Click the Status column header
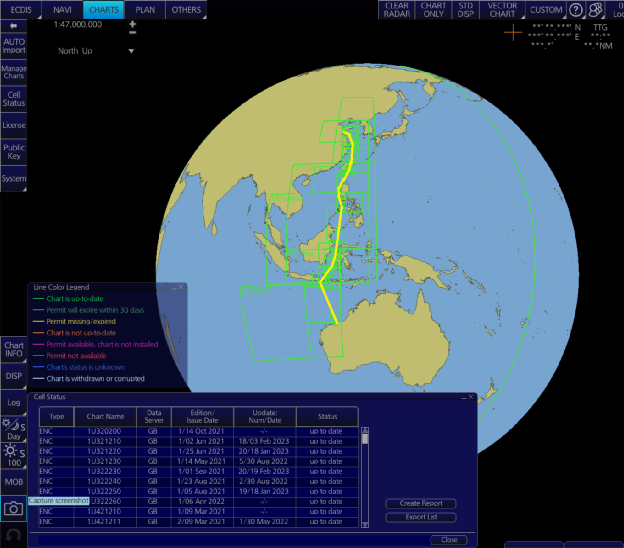This screenshot has height=548, width=624. click(x=327, y=416)
